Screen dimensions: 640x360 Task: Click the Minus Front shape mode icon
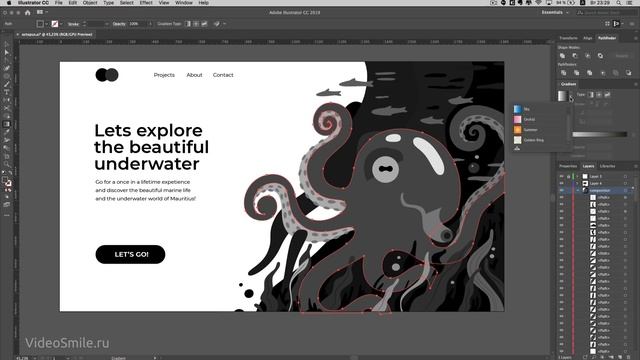coord(575,56)
